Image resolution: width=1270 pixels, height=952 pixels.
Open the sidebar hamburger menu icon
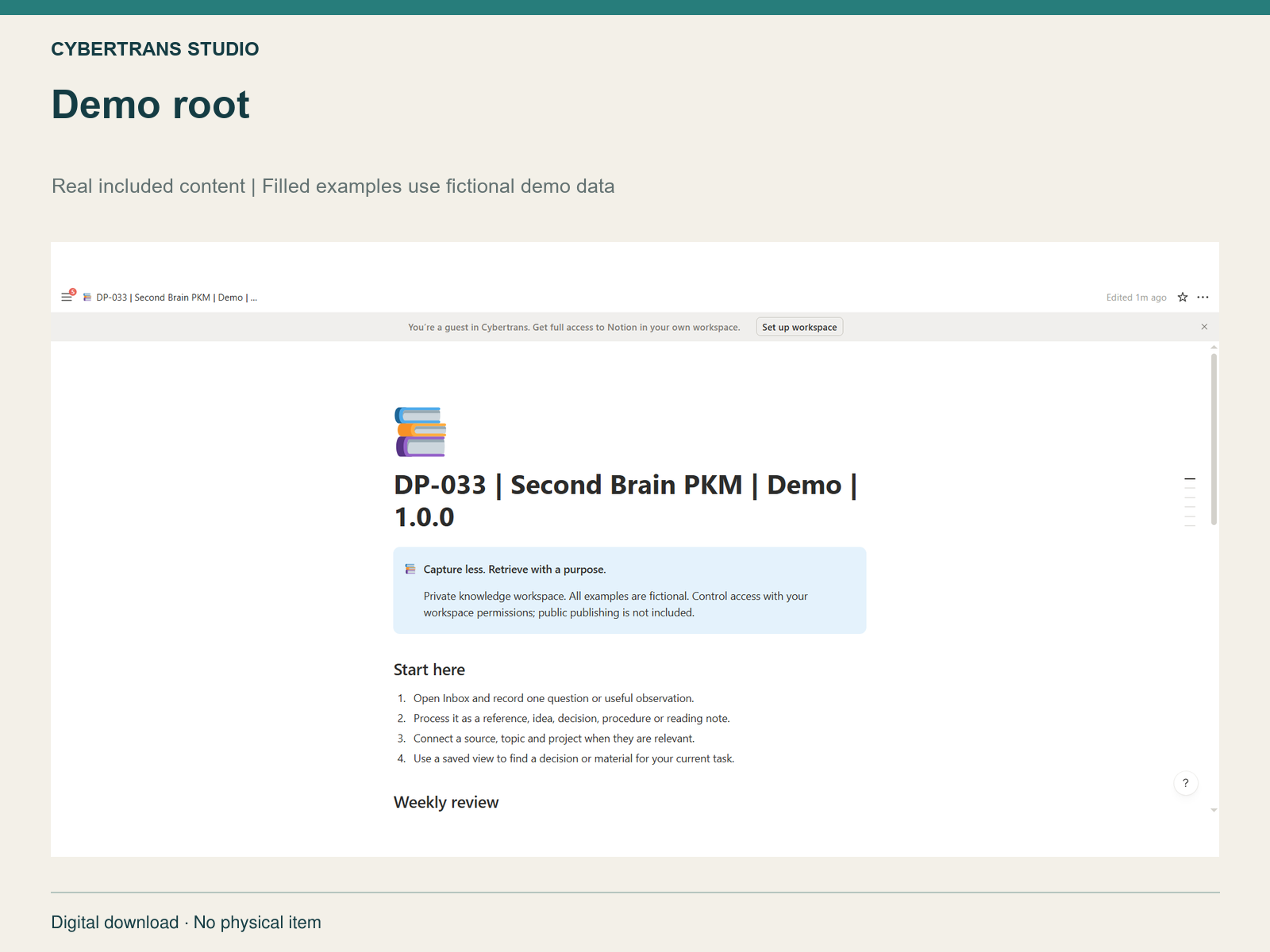click(x=67, y=297)
